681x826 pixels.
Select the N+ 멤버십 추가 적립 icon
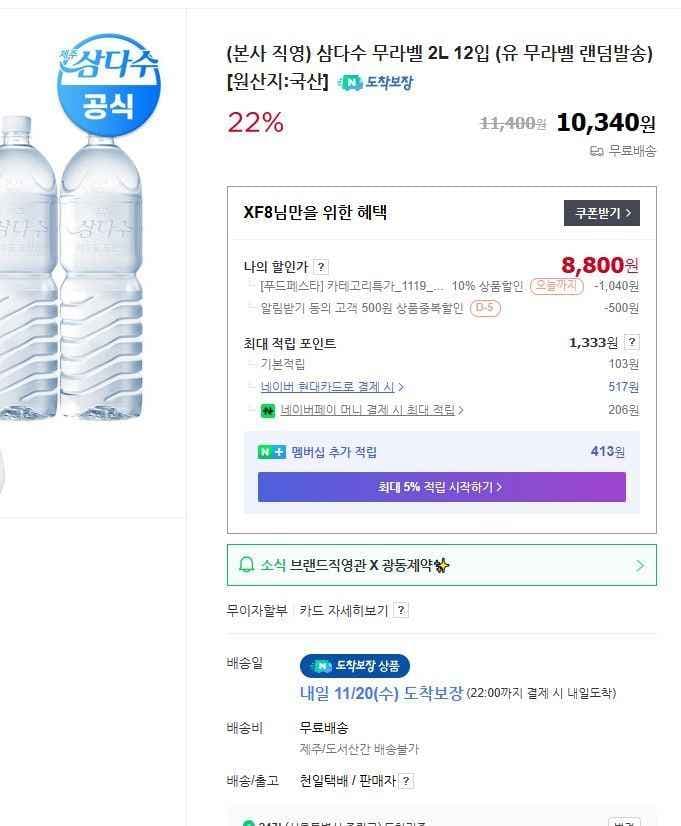(x=271, y=454)
